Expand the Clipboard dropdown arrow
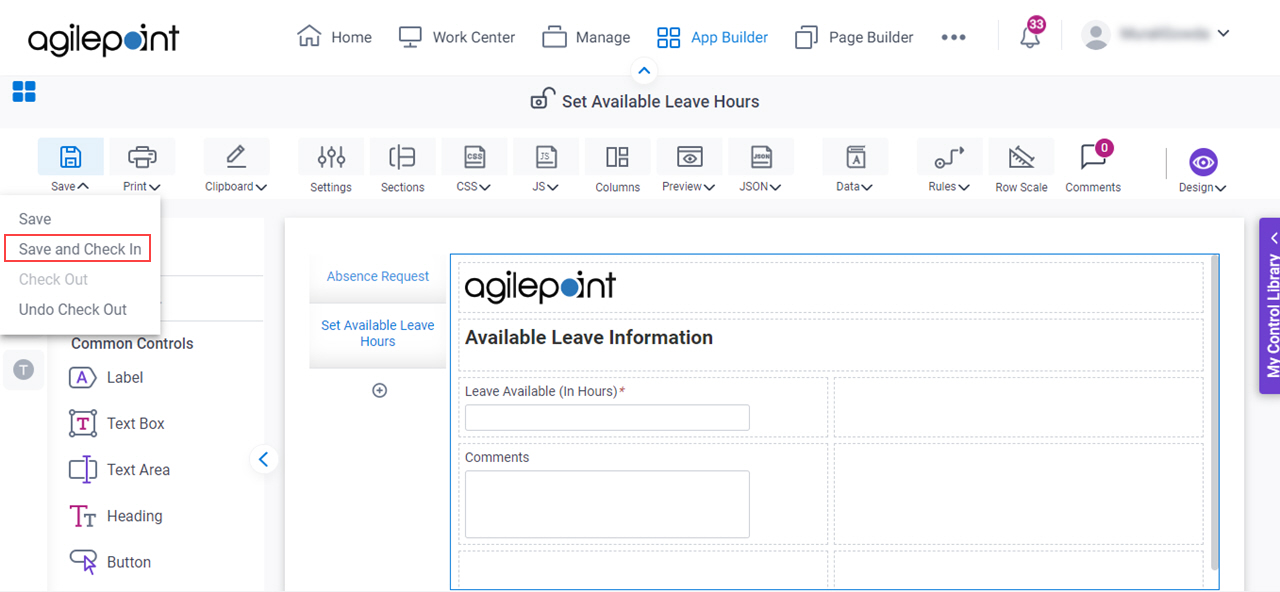This screenshot has width=1280, height=592. coord(261,186)
